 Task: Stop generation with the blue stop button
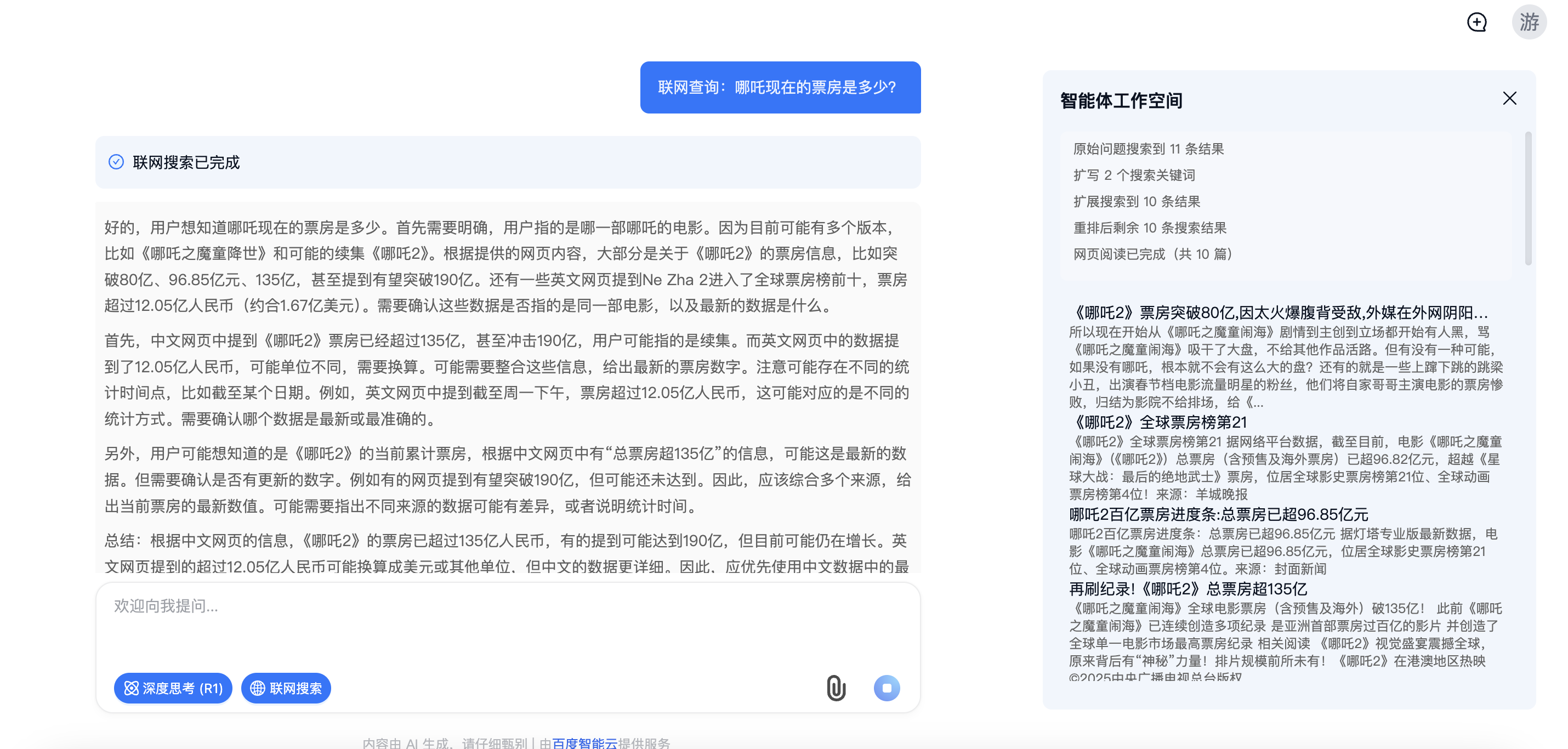point(887,688)
